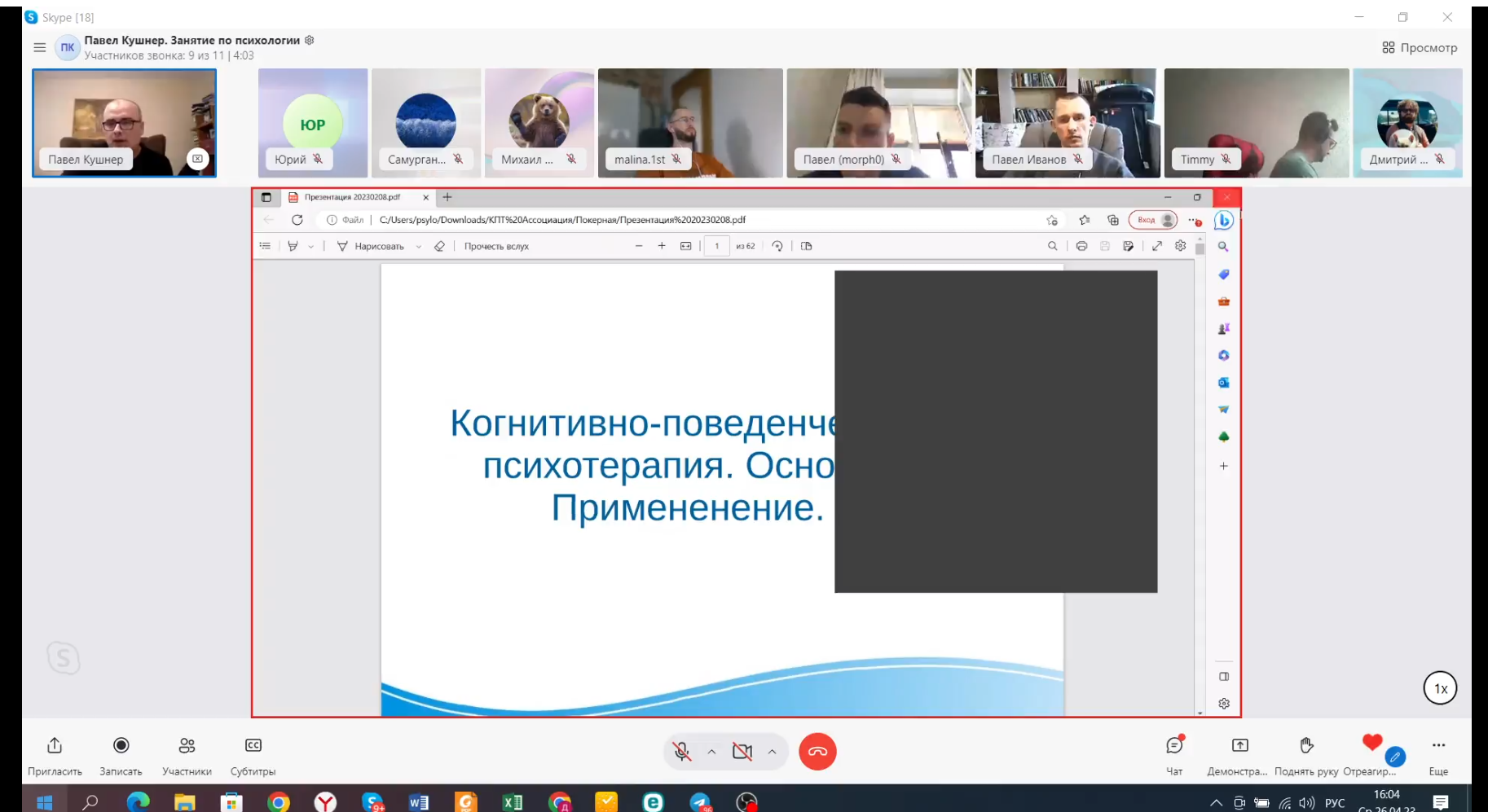Select Михаил participant tile
This screenshot has width=1488, height=812.
pyautogui.click(x=539, y=123)
